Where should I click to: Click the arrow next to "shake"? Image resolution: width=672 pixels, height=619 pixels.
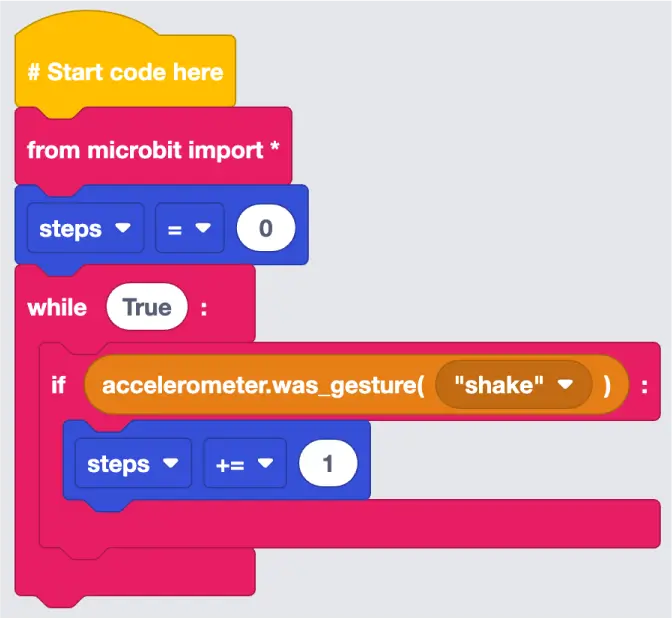click(x=565, y=384)
